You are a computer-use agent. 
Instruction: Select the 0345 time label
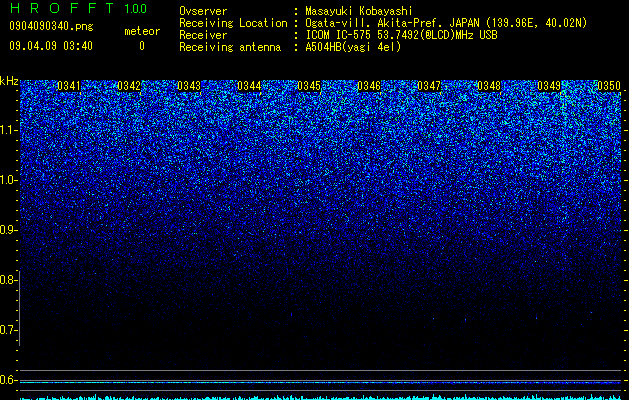click(309, 86)
